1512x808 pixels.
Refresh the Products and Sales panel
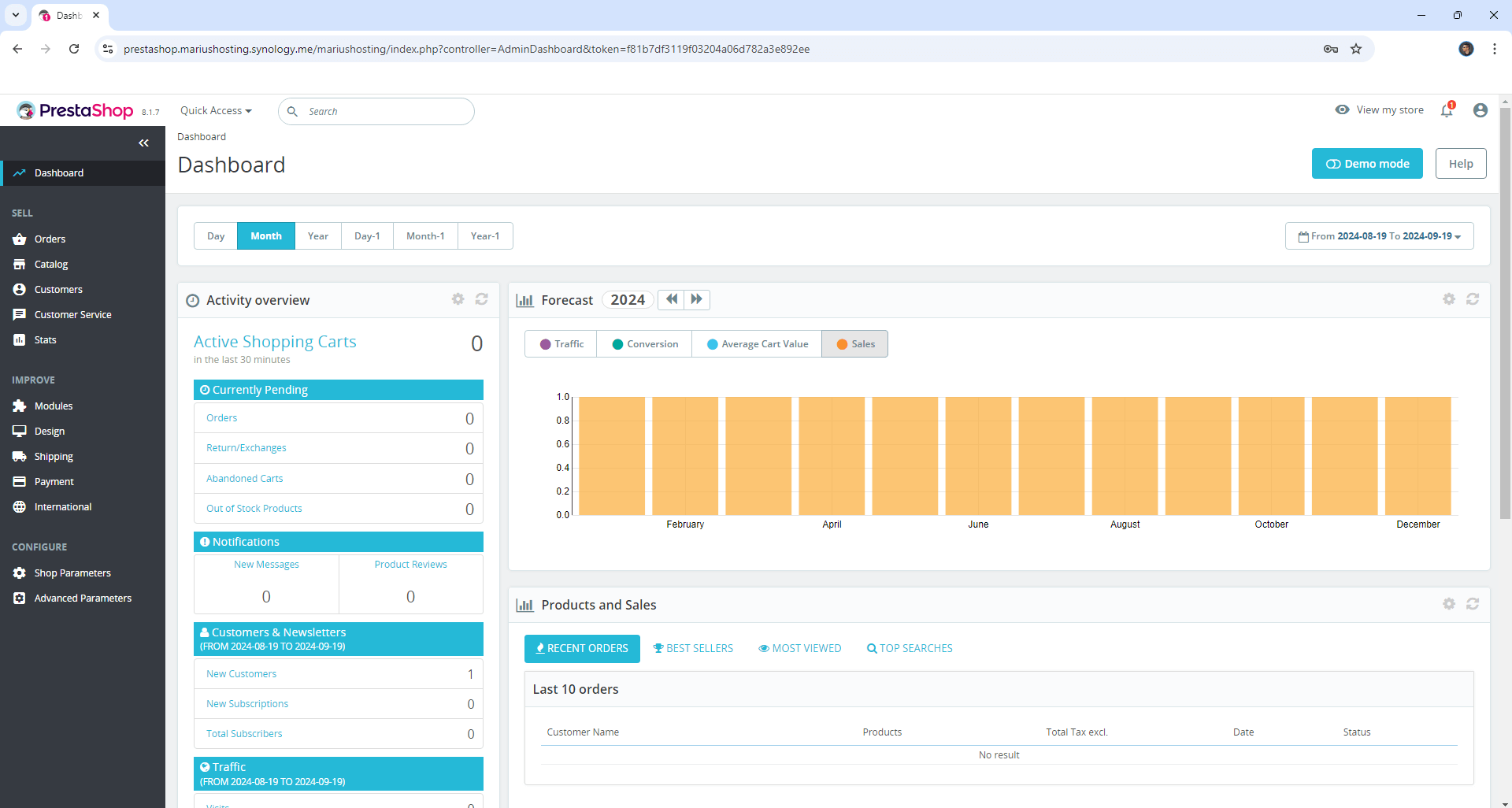[x=1473, y=604]
